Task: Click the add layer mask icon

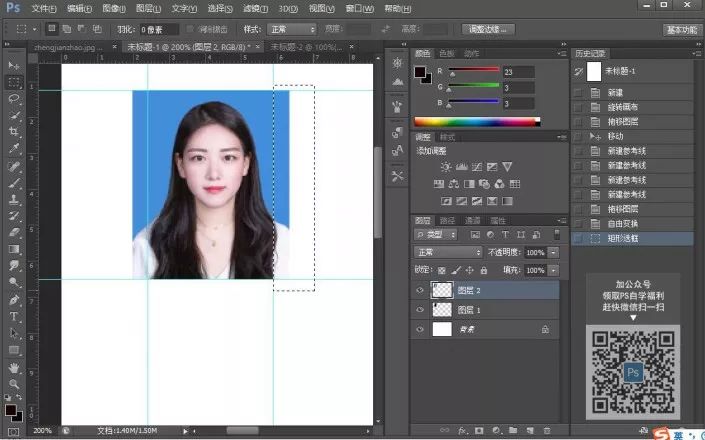Action: (479, 431)
